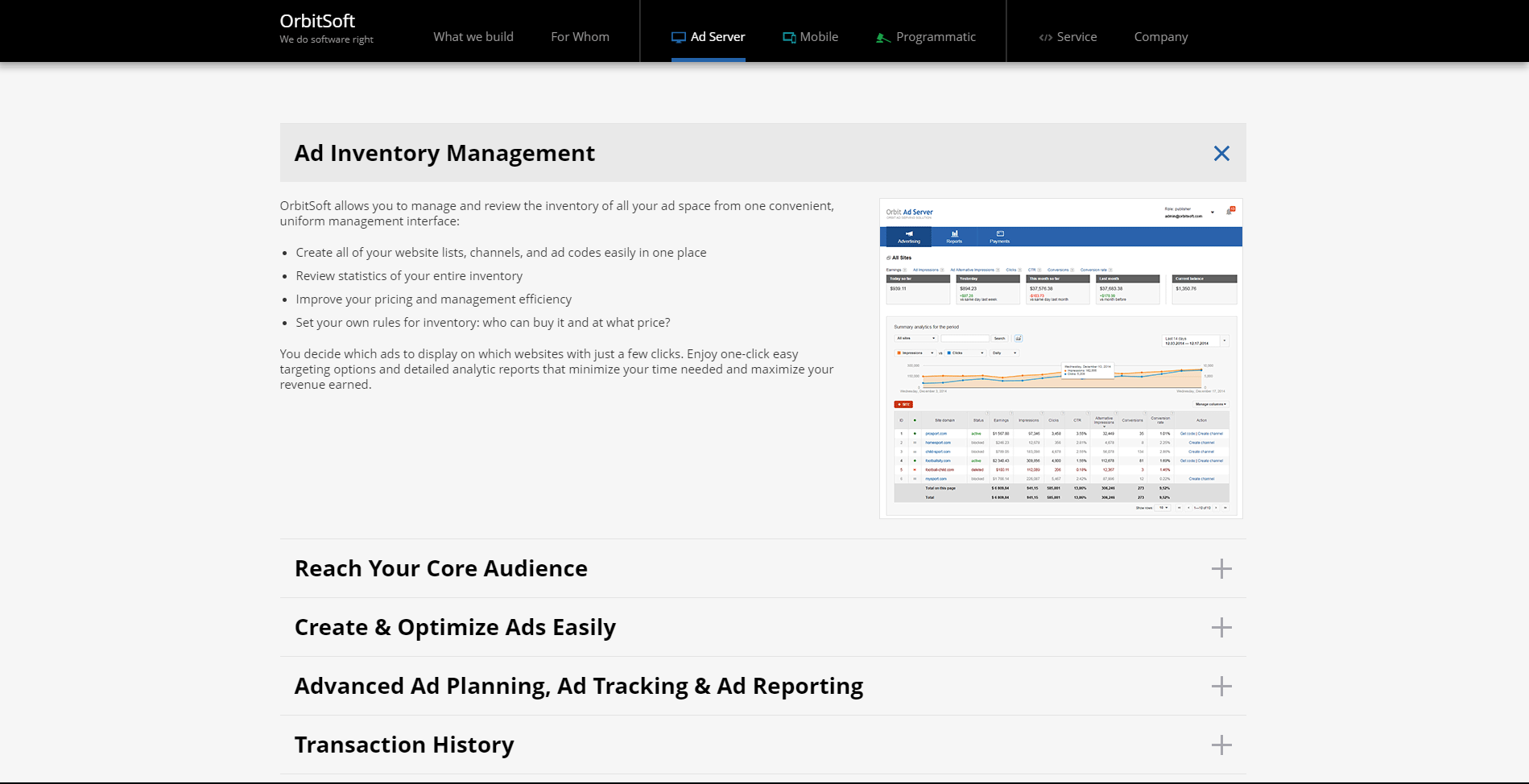Open the Programmatic nav item
The height and width of the screenshot is (784, 1529).
point(926,37)
